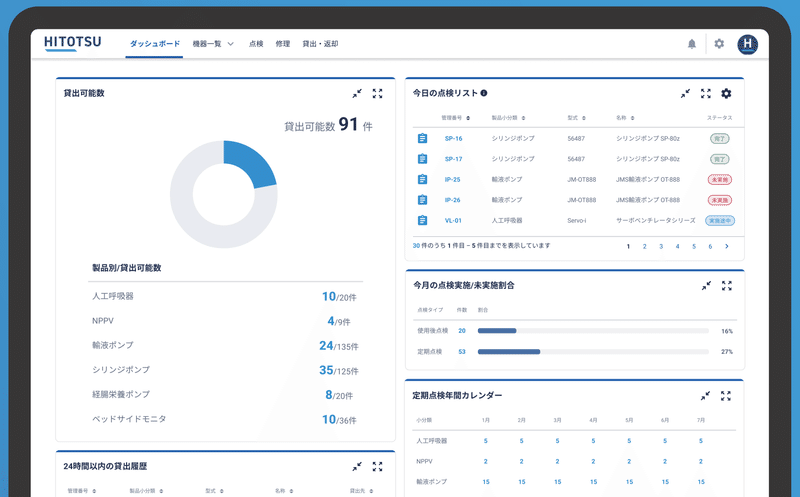Click NPPV 7月 calendar value 2
The width and height of the screenshot is (800, 497).
(x=701, y=461)
